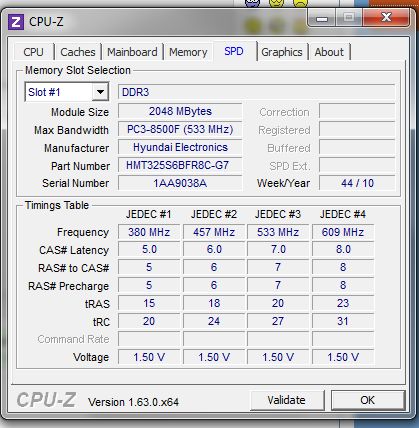The image size is (419, 428).
Task: Click the JEDEC #1 column header
Action: [149, 214]
